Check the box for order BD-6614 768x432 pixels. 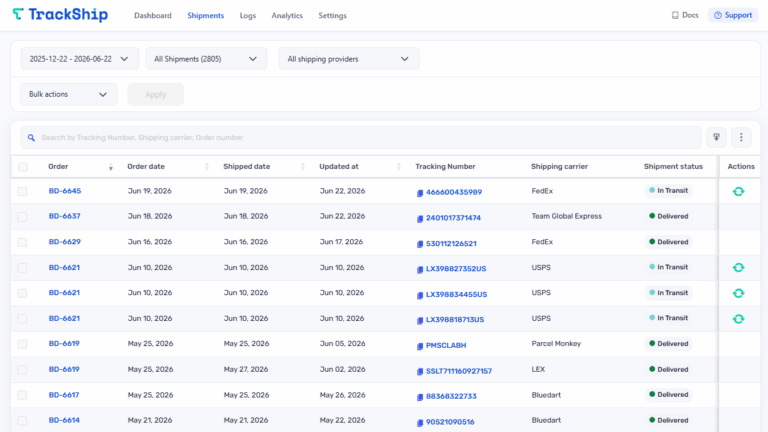[x=22, y=420]
